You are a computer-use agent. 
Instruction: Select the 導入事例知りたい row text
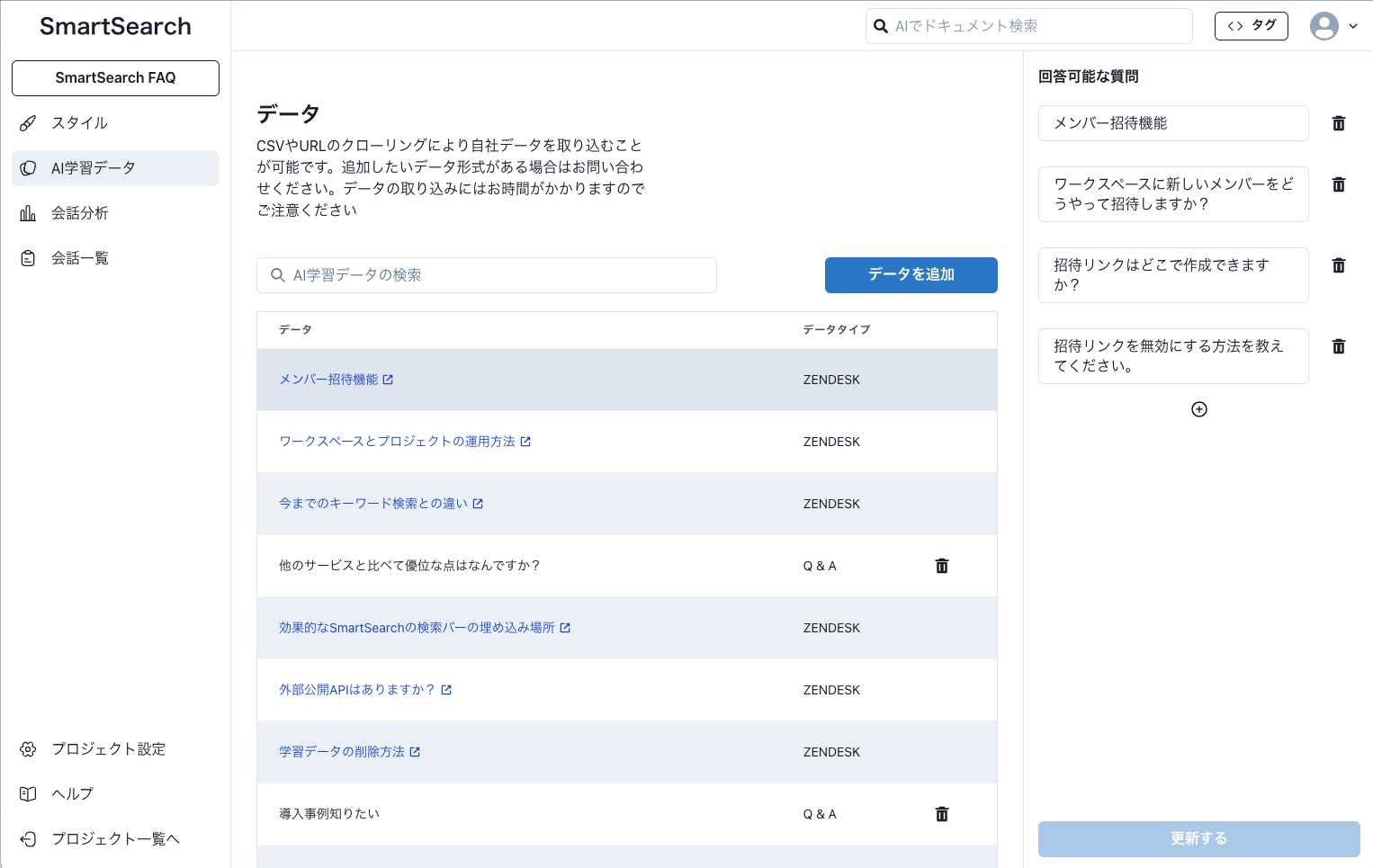[x=329, y=814]
